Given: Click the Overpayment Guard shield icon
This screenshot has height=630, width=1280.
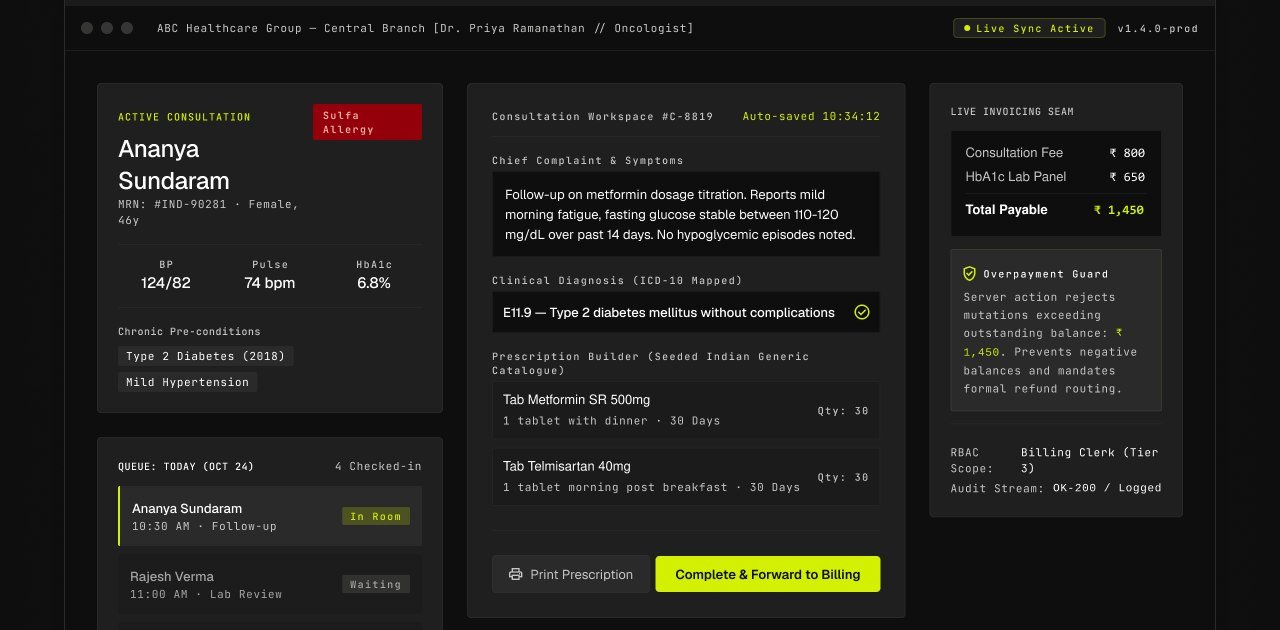Looking at the screenshot, I should tap(969, 273).
